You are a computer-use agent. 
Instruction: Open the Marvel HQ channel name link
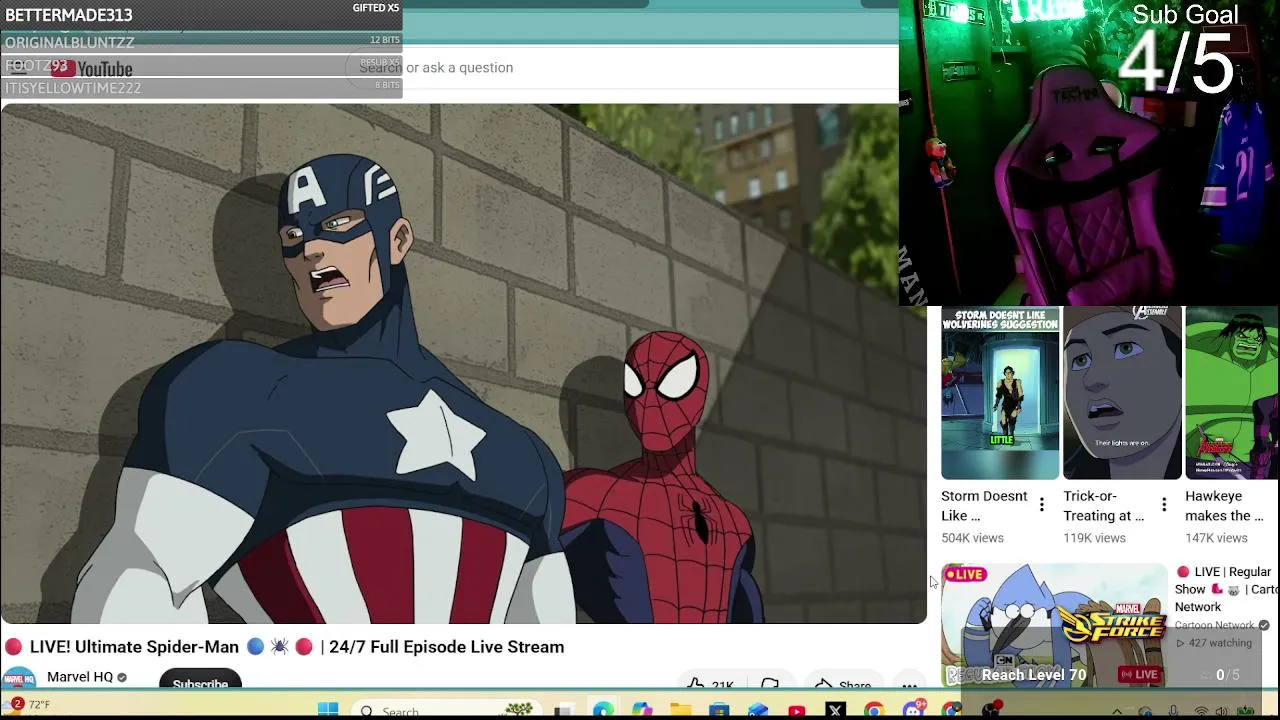pos(80,677)
